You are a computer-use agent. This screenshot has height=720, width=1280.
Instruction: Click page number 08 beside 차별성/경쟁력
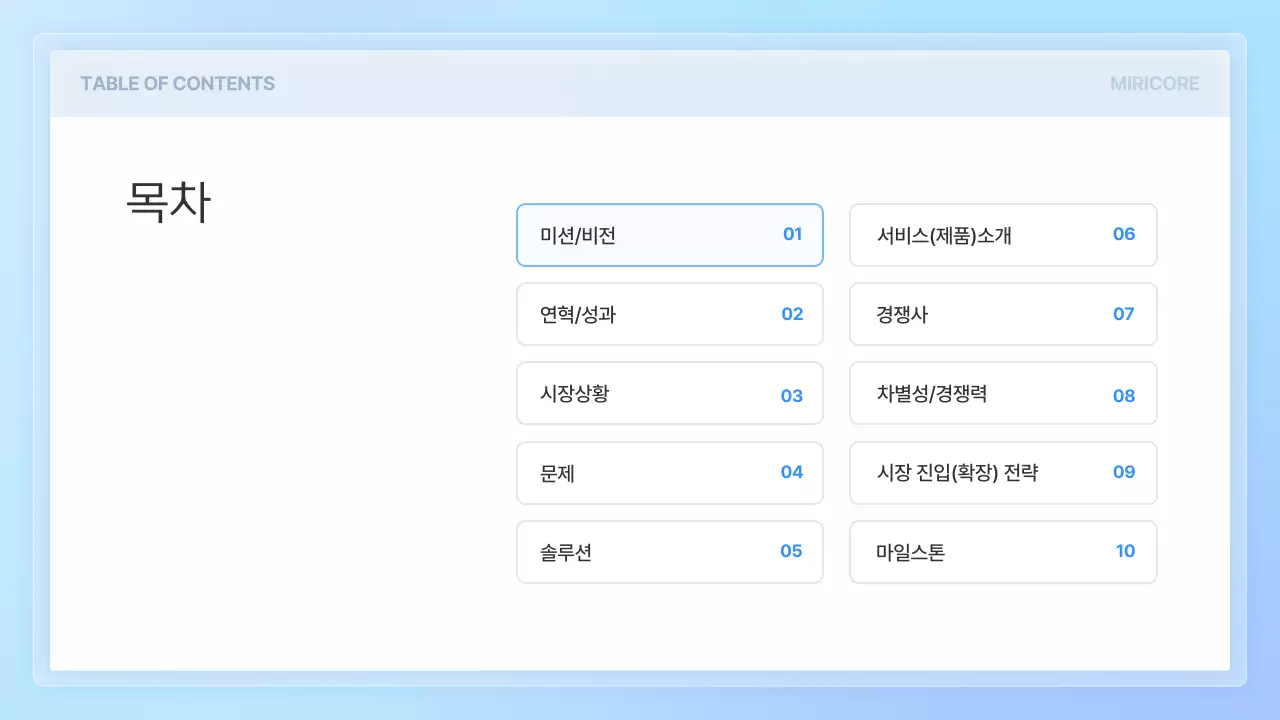[x=1124, y=394]
